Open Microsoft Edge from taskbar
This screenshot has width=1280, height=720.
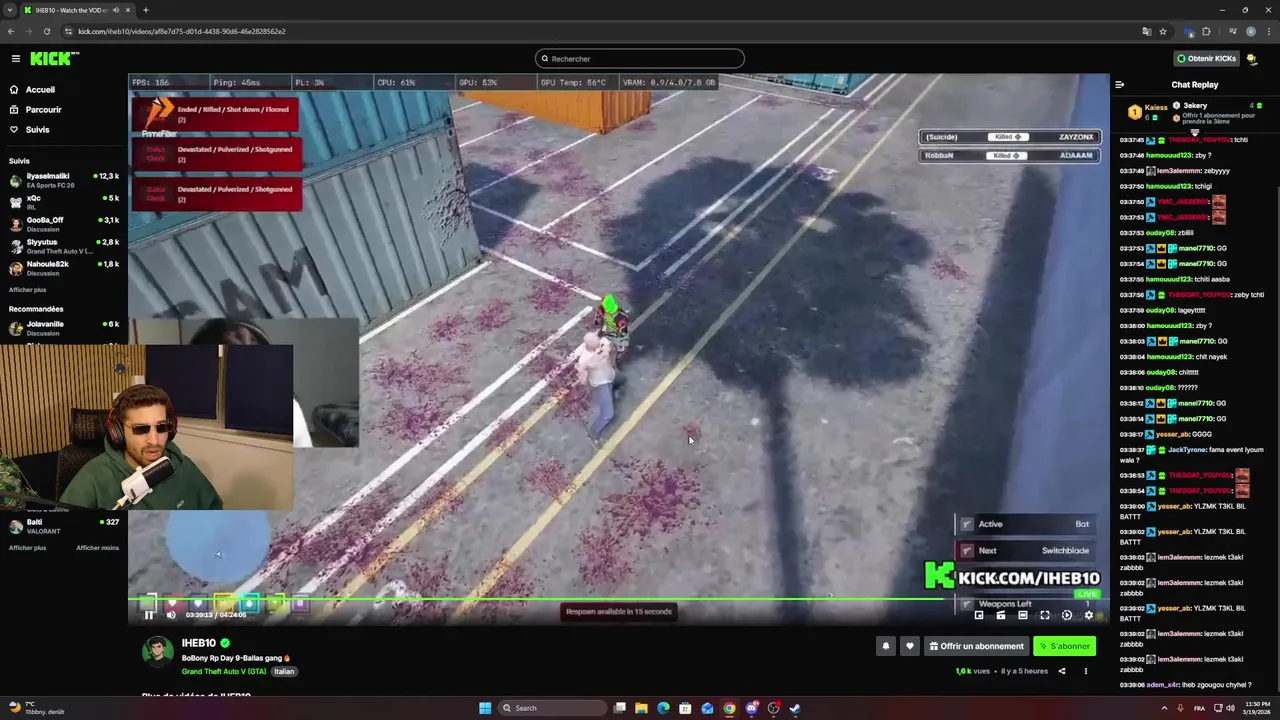tap(663, 708)
